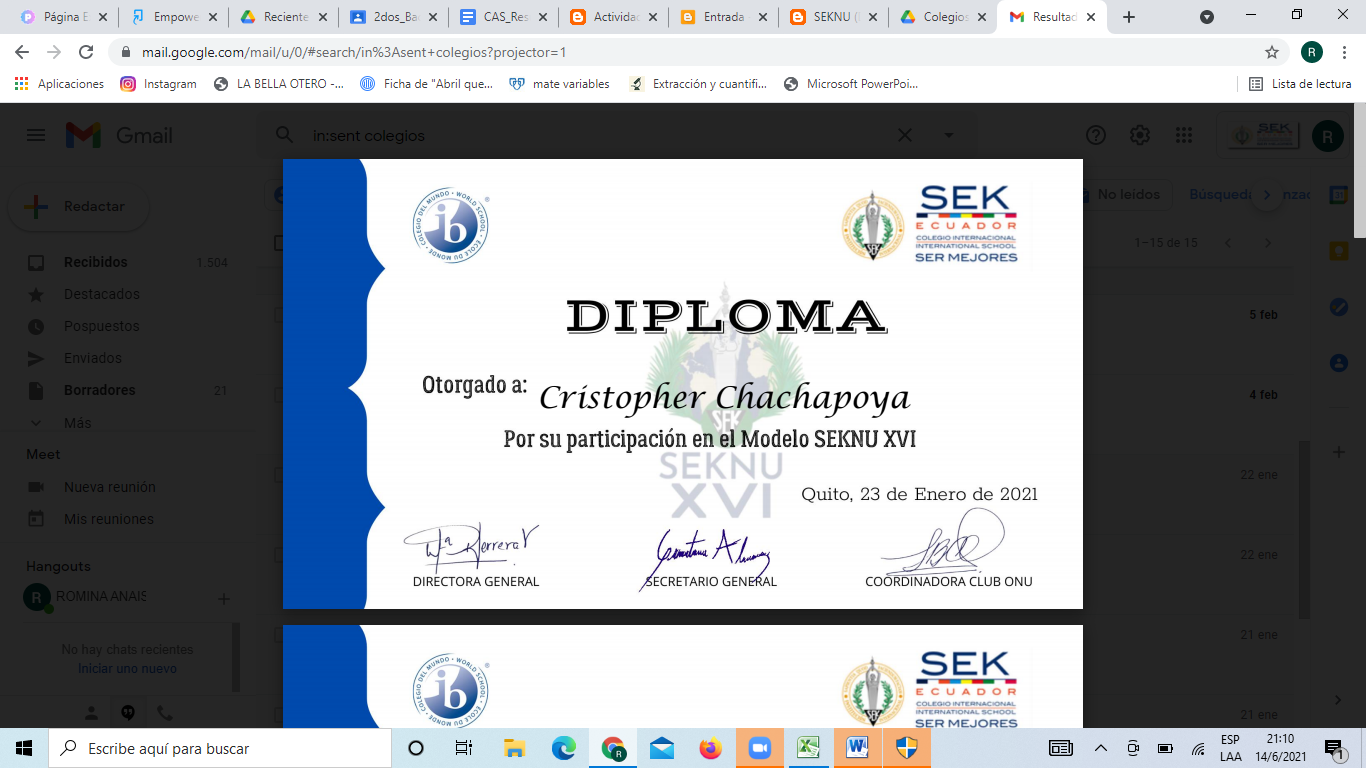Viewport: 1366px width, 768px height.
Task: Open Gmail support help icon
Action: click(x=1096, y=135)
